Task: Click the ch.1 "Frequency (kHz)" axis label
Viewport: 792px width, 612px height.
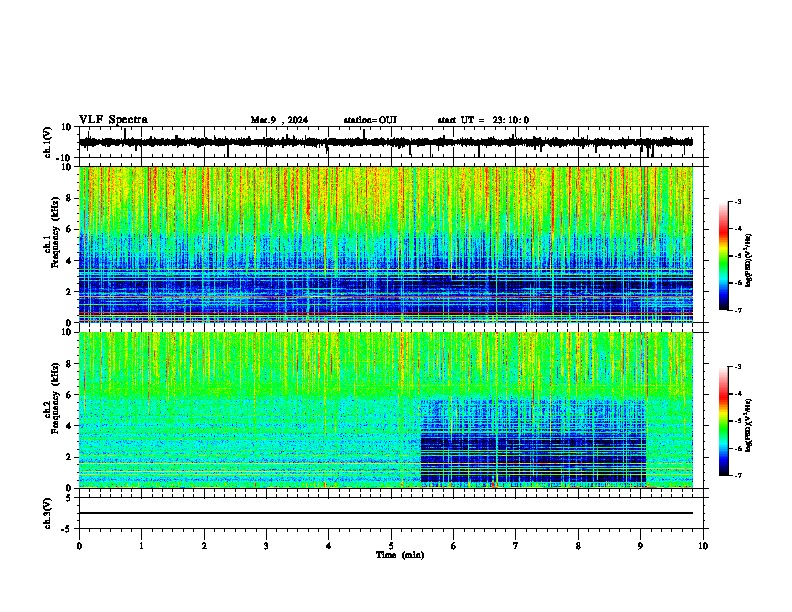Action: 55,232
